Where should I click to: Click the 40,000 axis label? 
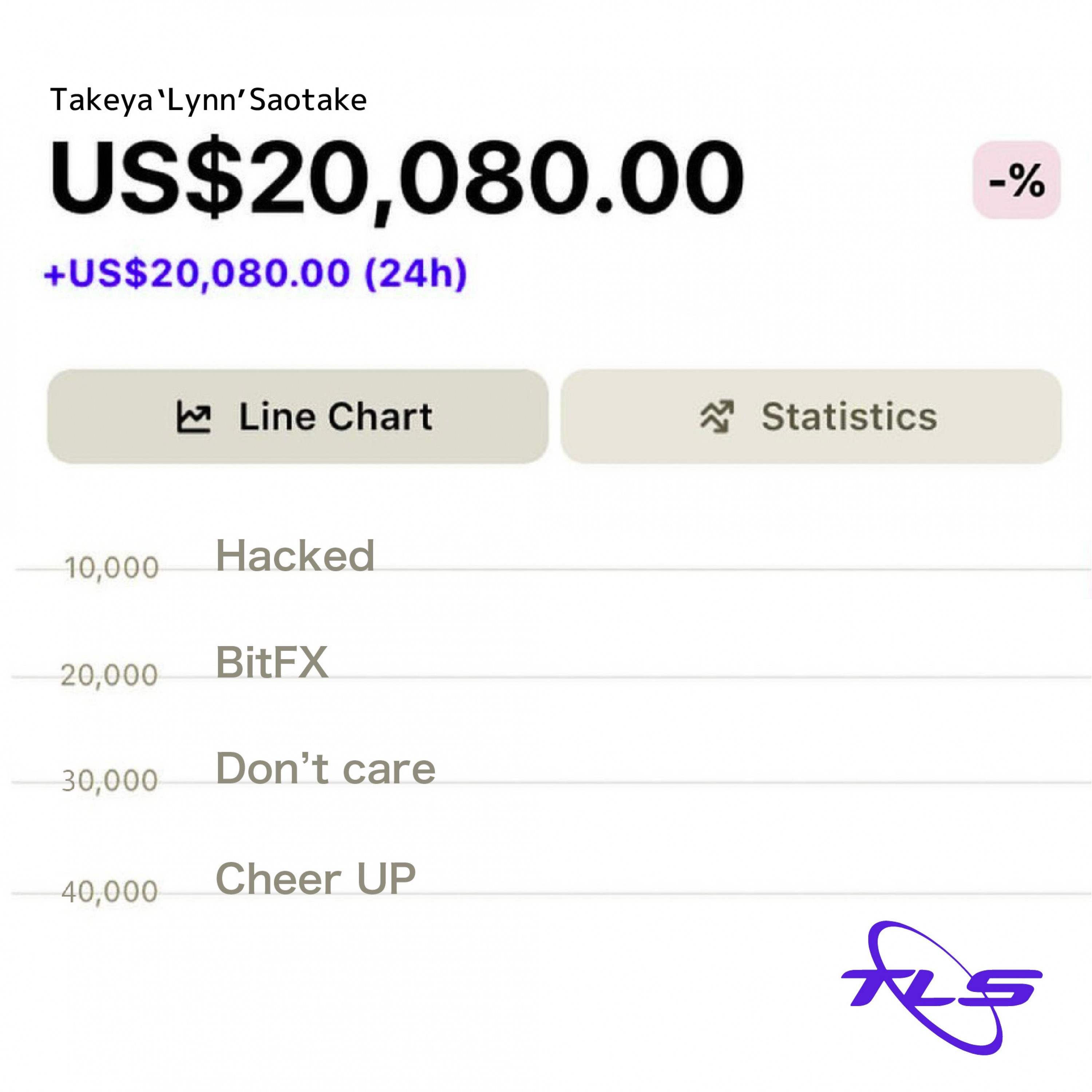pos(109,892)
